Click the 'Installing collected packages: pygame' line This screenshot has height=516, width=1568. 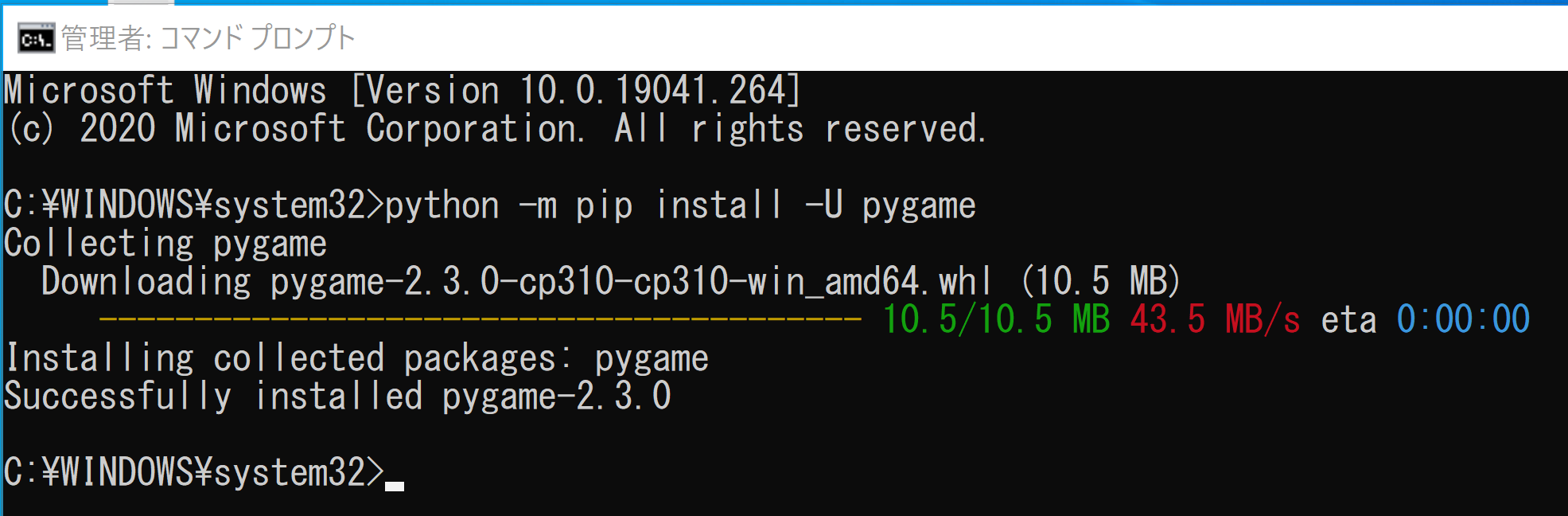356,358
